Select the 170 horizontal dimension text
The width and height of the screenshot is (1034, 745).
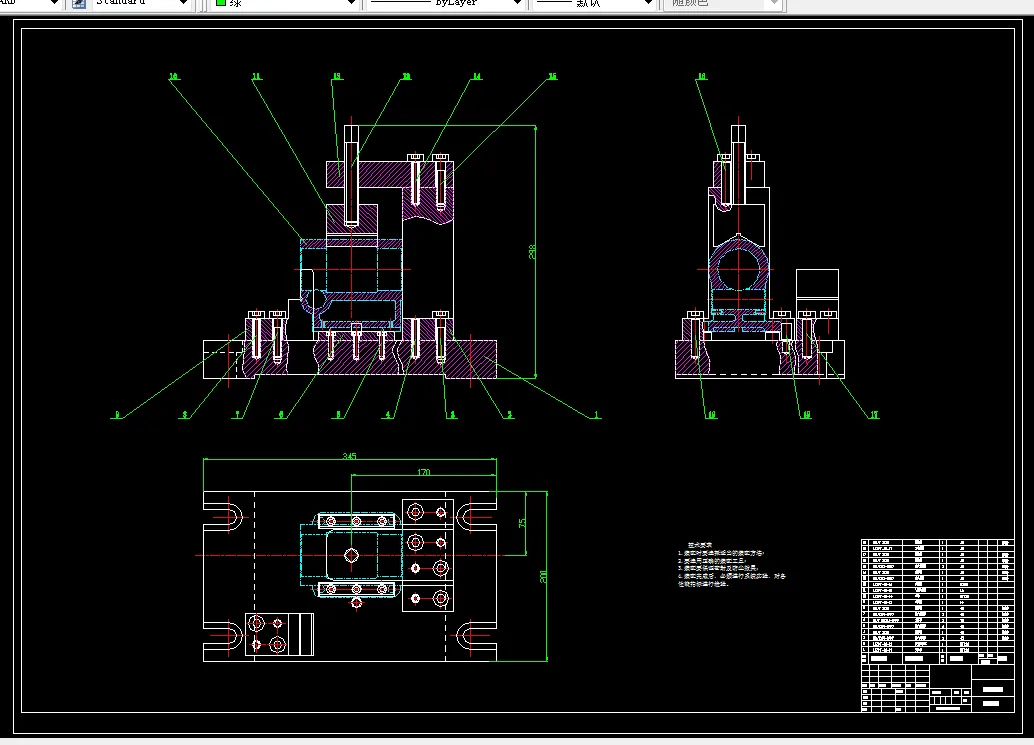coord(423,471)
